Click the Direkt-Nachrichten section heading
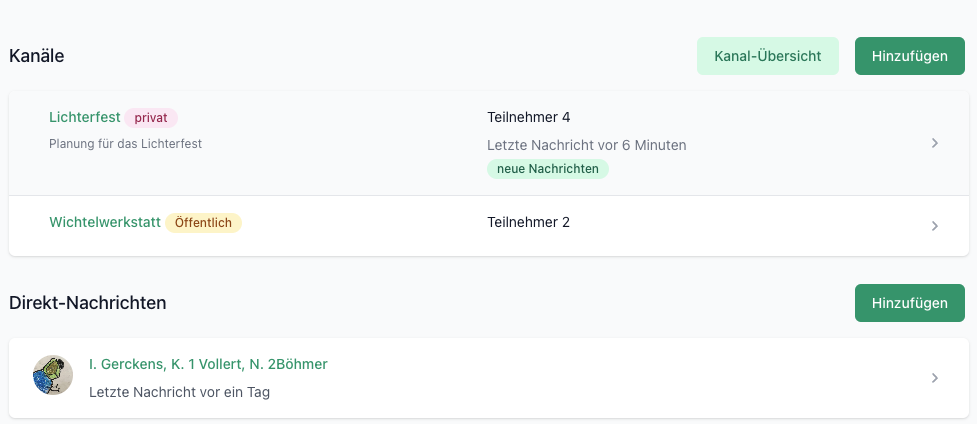This screenshot has height=424, width=977. [88, 303]
